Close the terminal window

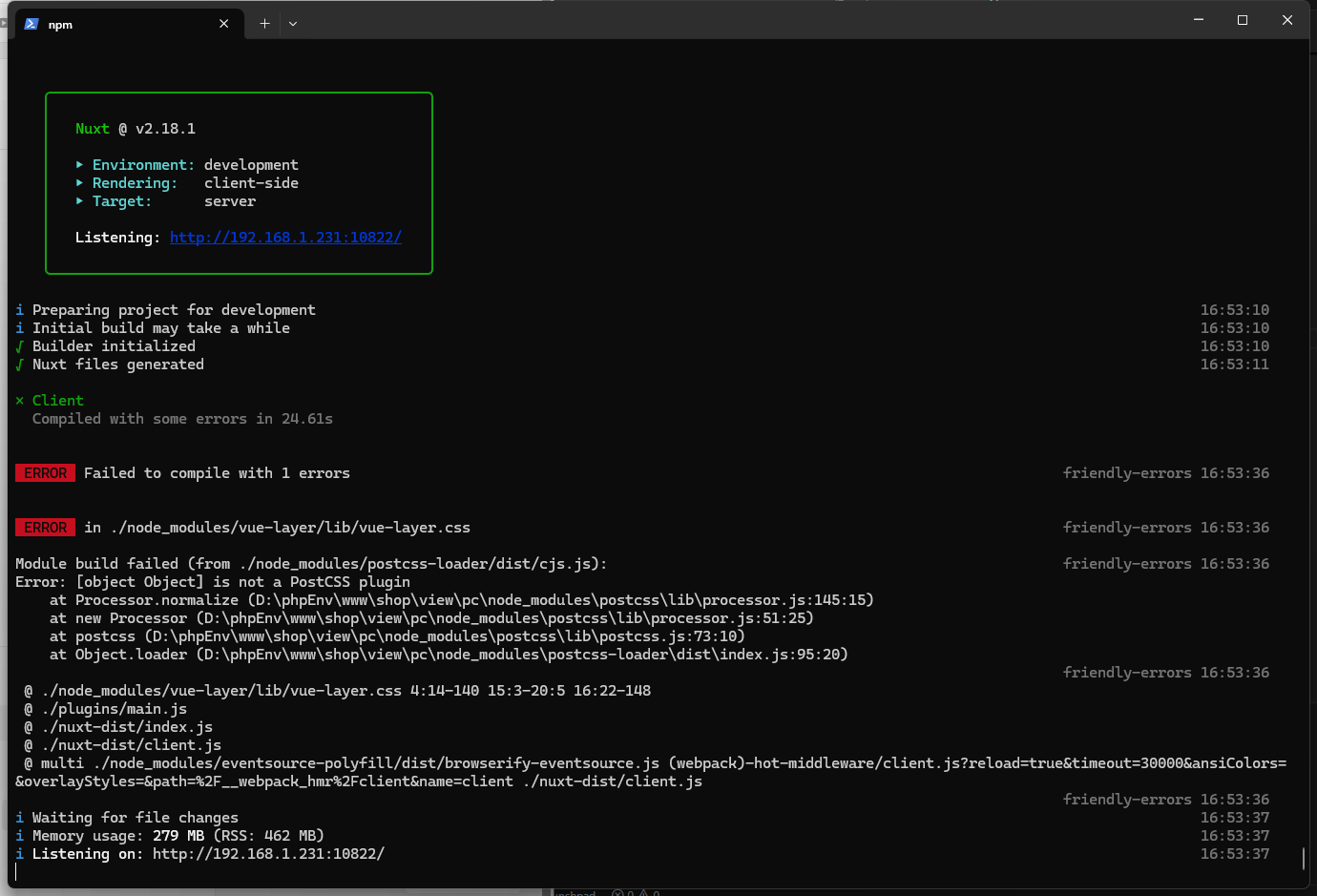[1287, 20]
